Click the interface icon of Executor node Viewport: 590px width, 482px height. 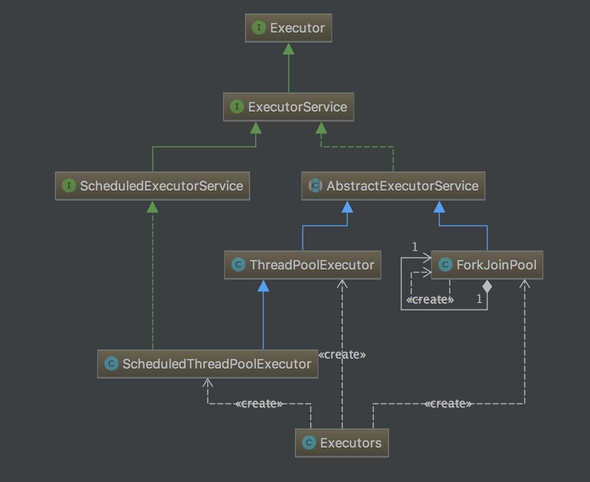coord(259,28)
